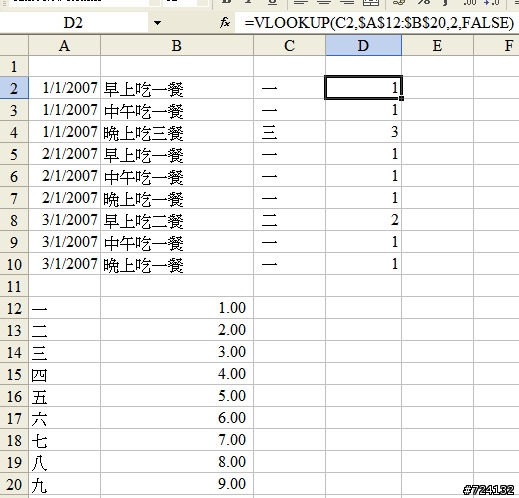
Task: Click cell B18 with value 7.00
Action: click(x=177, y=440)
